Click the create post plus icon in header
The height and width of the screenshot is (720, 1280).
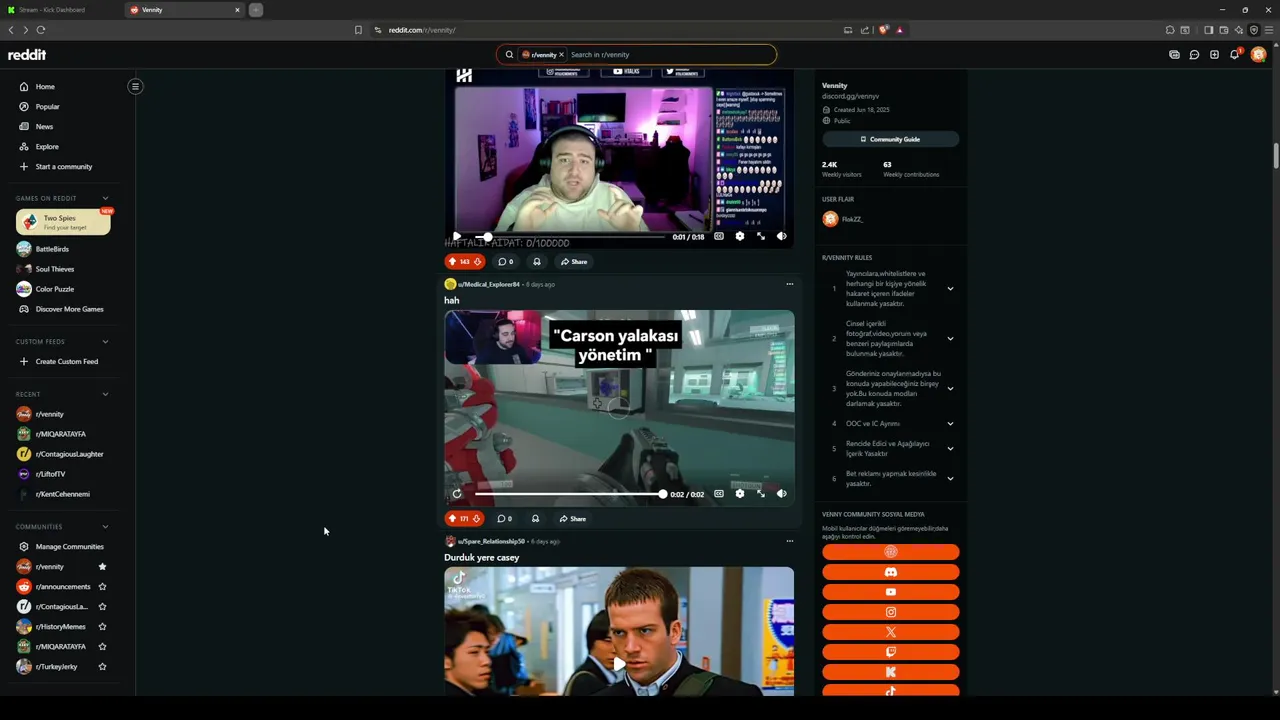click(1214, 55)
